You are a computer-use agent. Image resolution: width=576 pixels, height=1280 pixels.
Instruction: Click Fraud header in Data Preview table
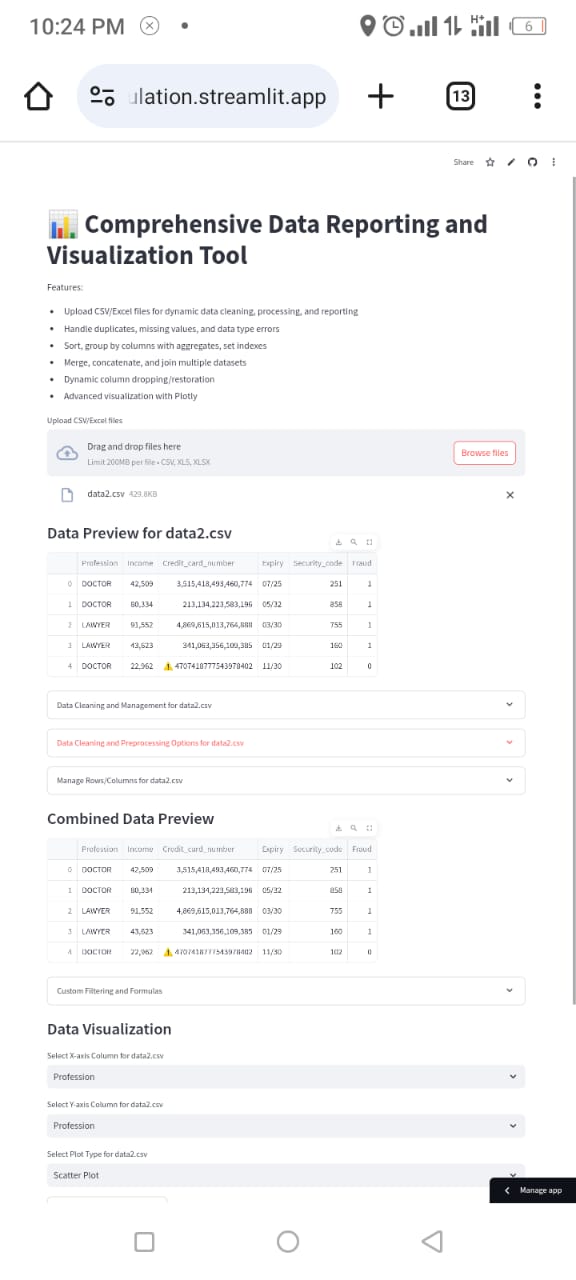[x=362, y=563]
